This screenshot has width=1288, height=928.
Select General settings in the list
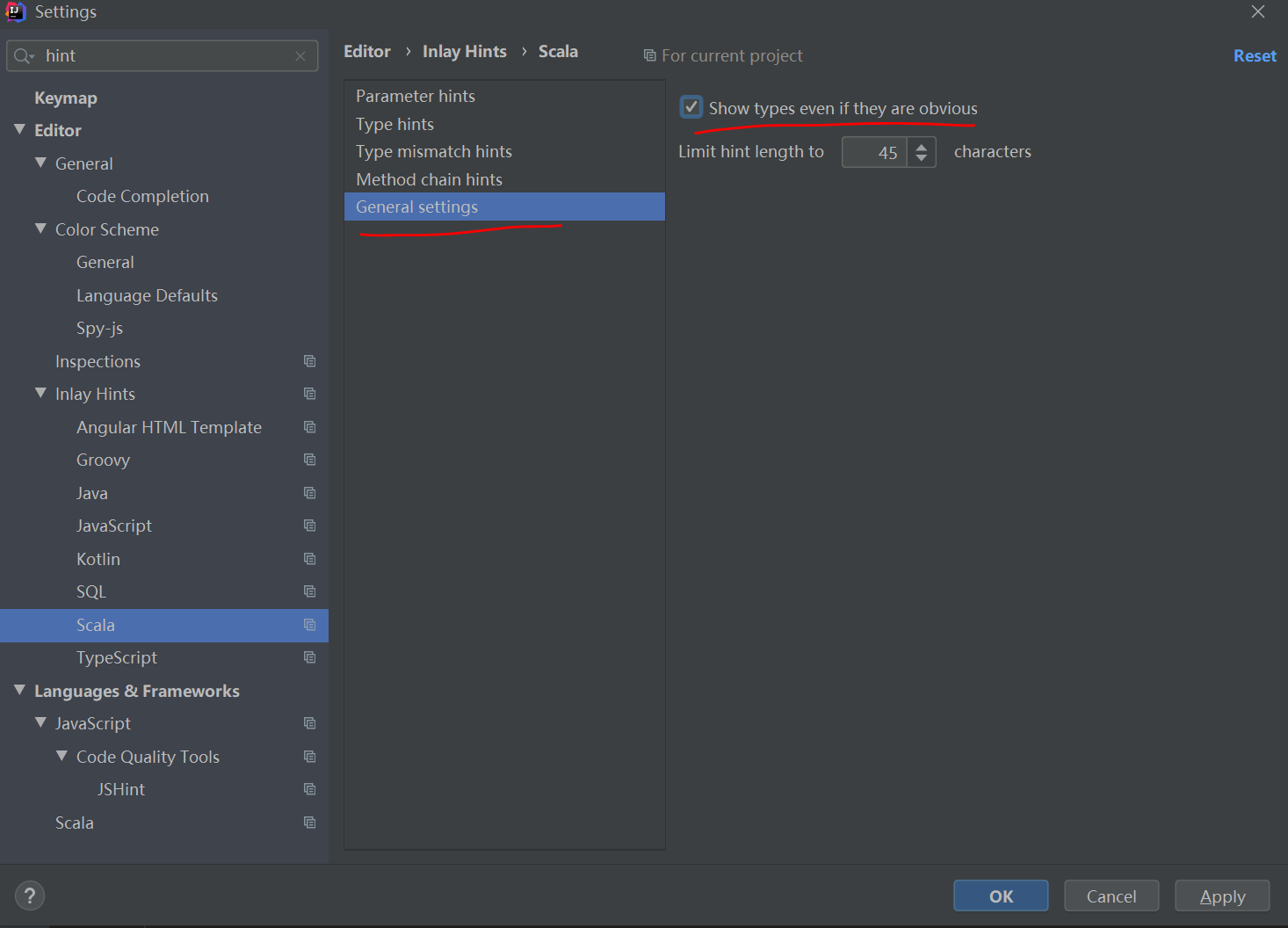point(504,207)
